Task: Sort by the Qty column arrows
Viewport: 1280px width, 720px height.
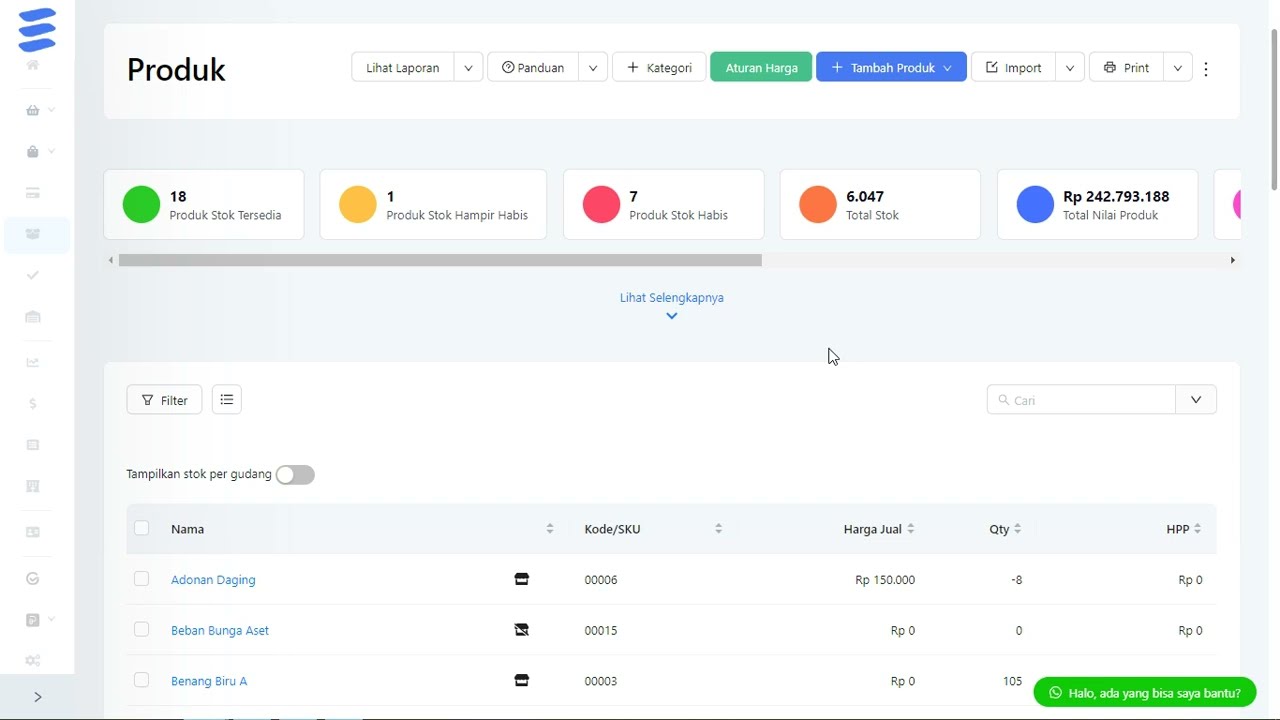Action: 1017,529
